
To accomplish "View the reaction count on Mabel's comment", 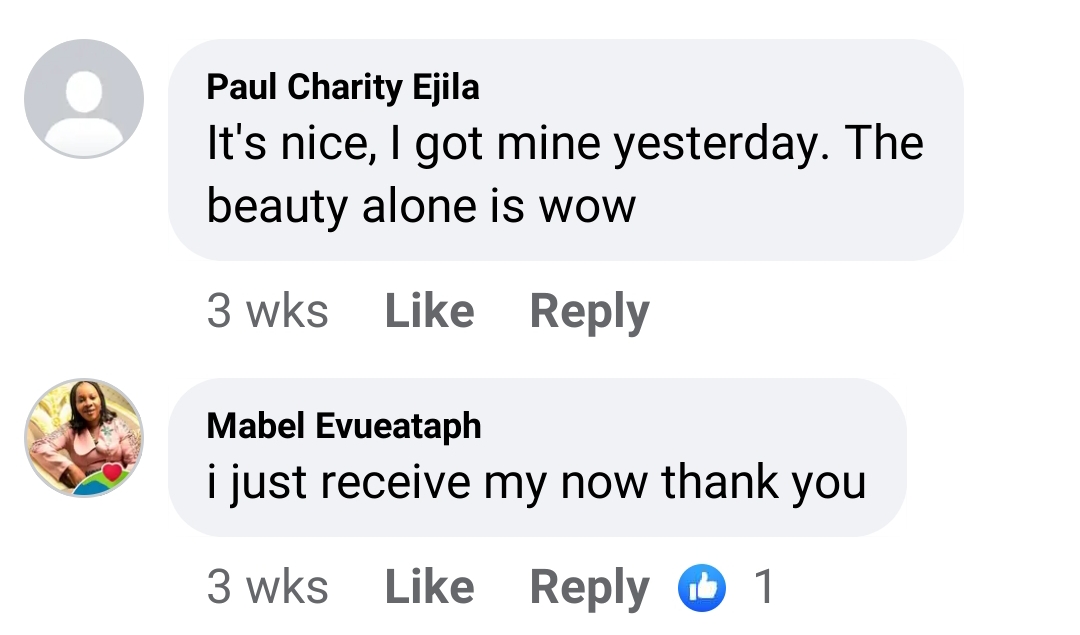I will point(763,587).
